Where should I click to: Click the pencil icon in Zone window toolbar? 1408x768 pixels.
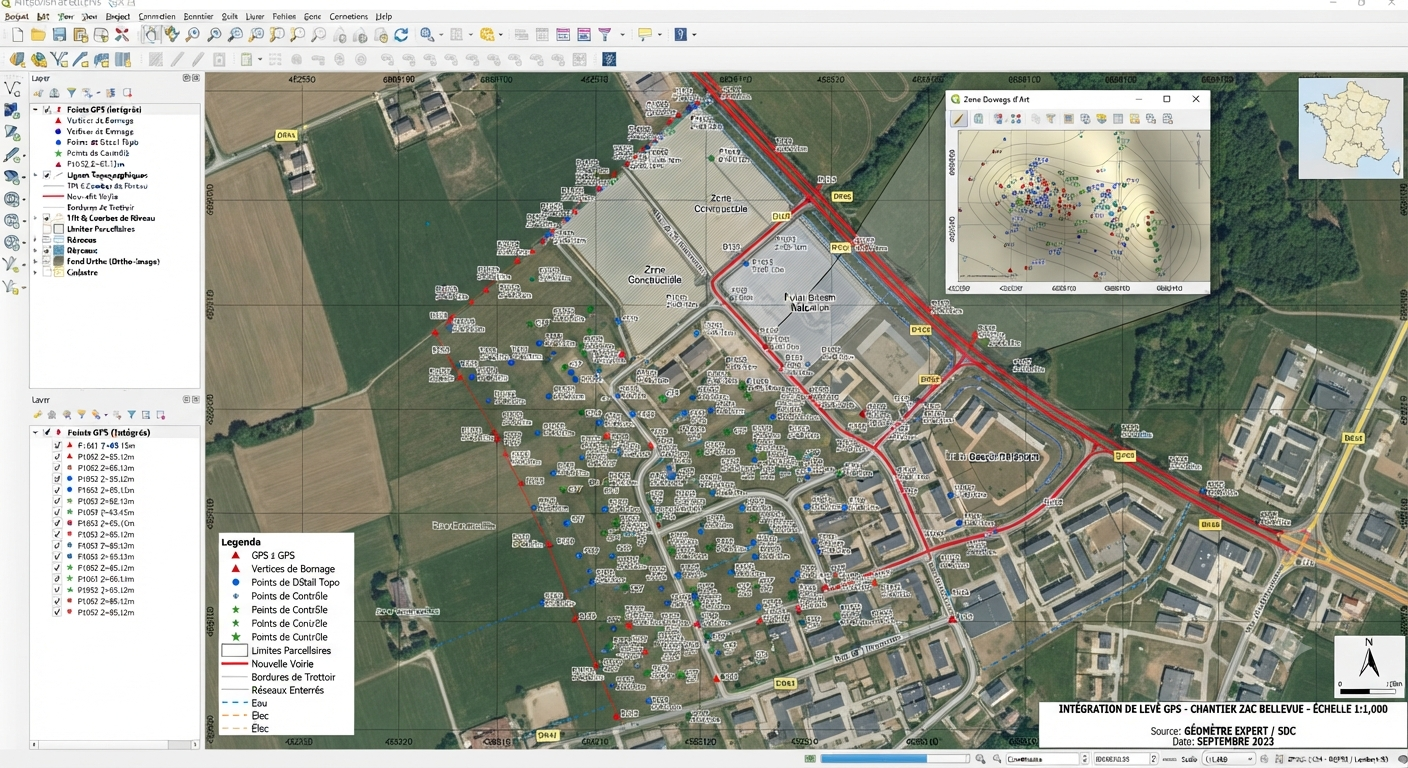(x=959, y=119)
